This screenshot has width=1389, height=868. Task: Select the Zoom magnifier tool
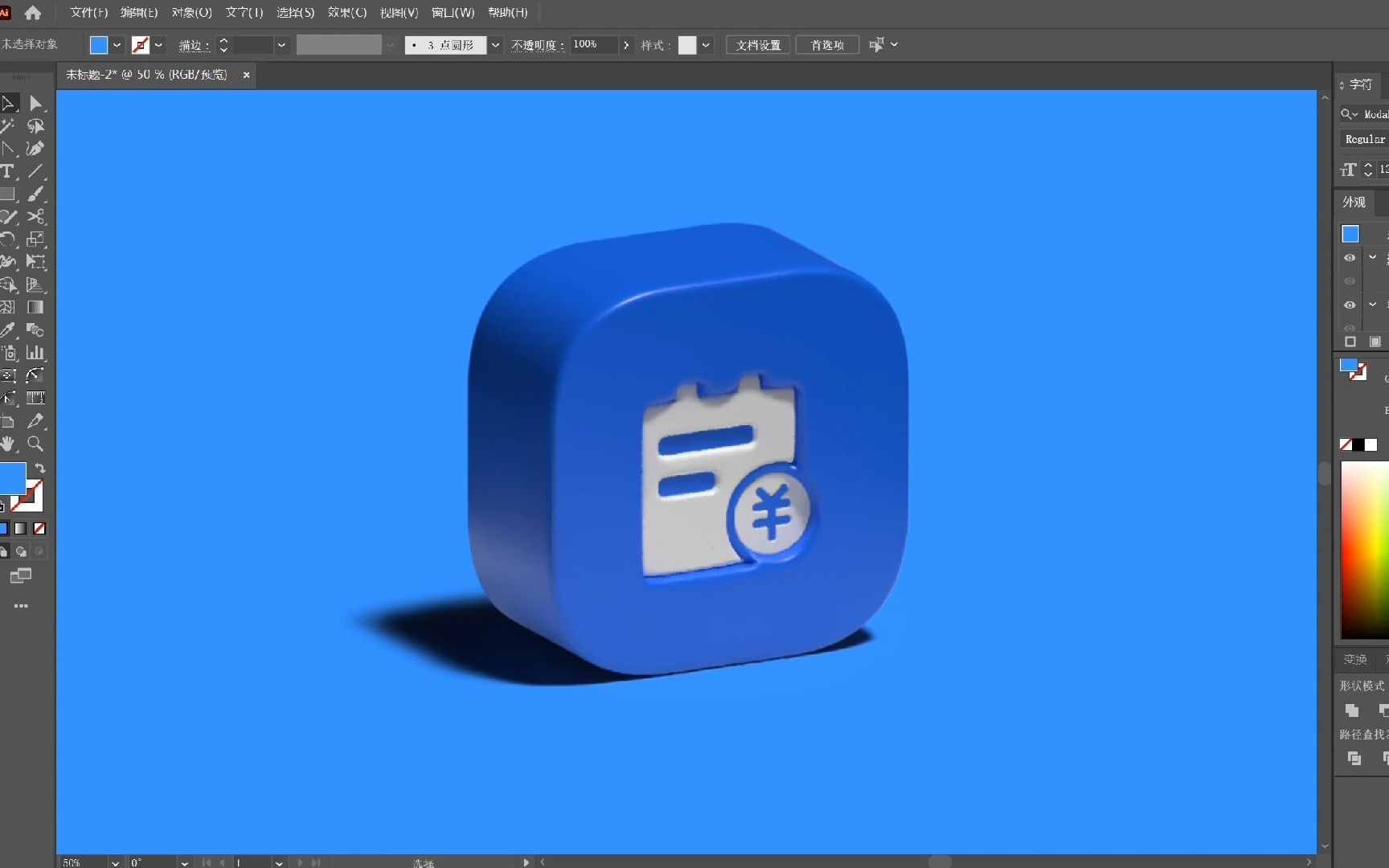coord(35,444)
